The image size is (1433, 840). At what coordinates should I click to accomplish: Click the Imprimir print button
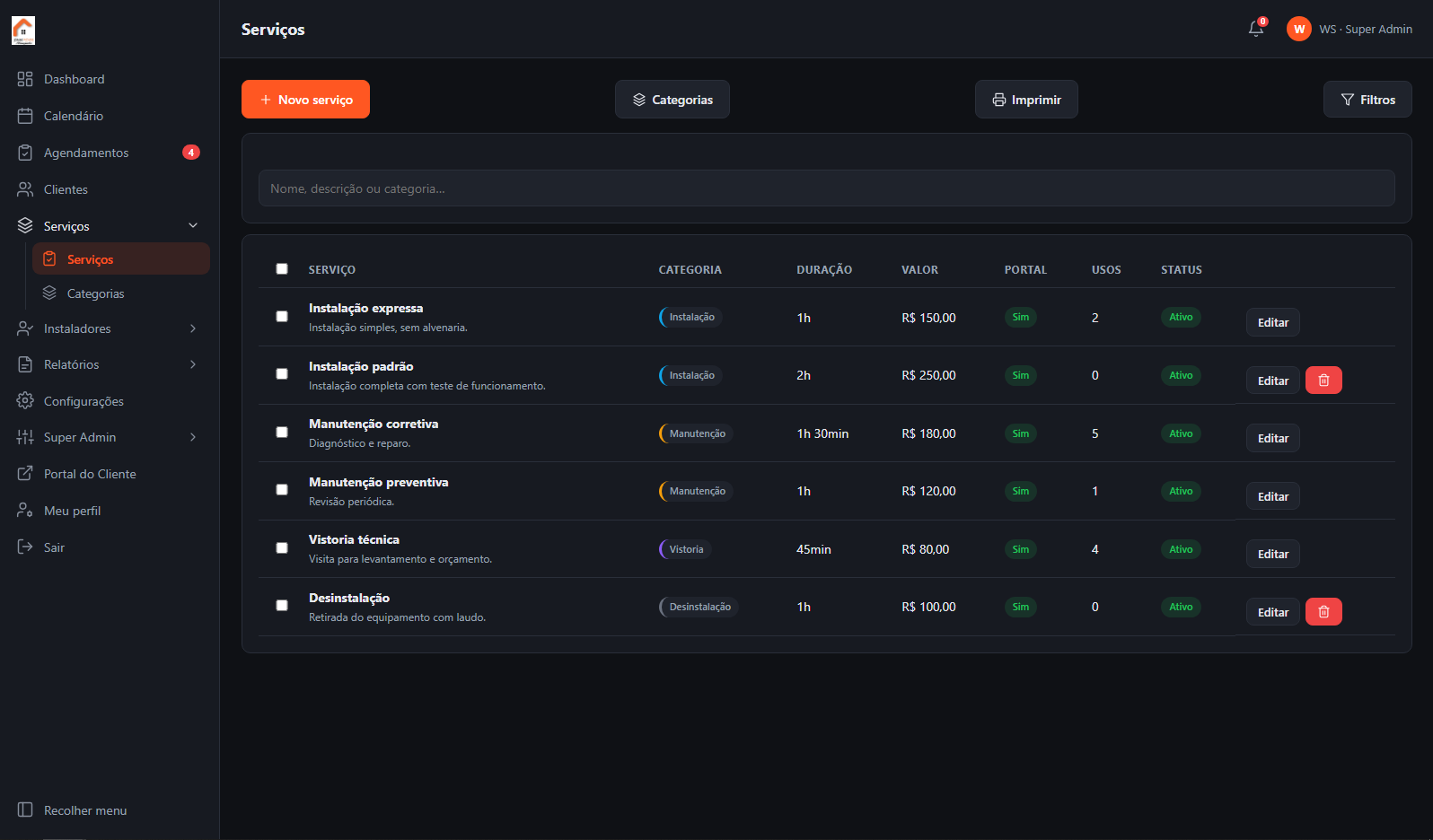coord(1026,100)
